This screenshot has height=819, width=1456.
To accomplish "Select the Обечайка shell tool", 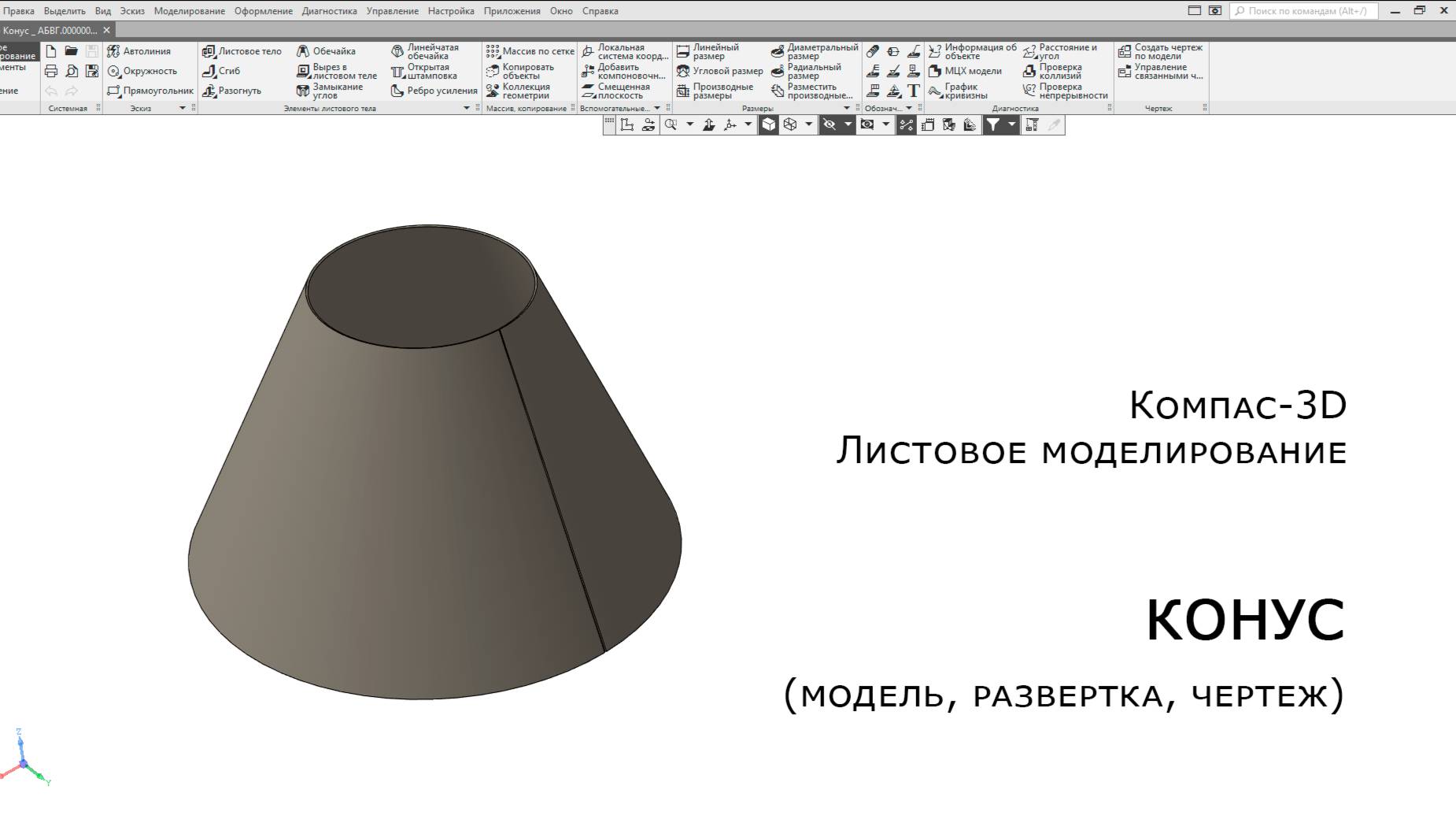I will coord(326,51).
